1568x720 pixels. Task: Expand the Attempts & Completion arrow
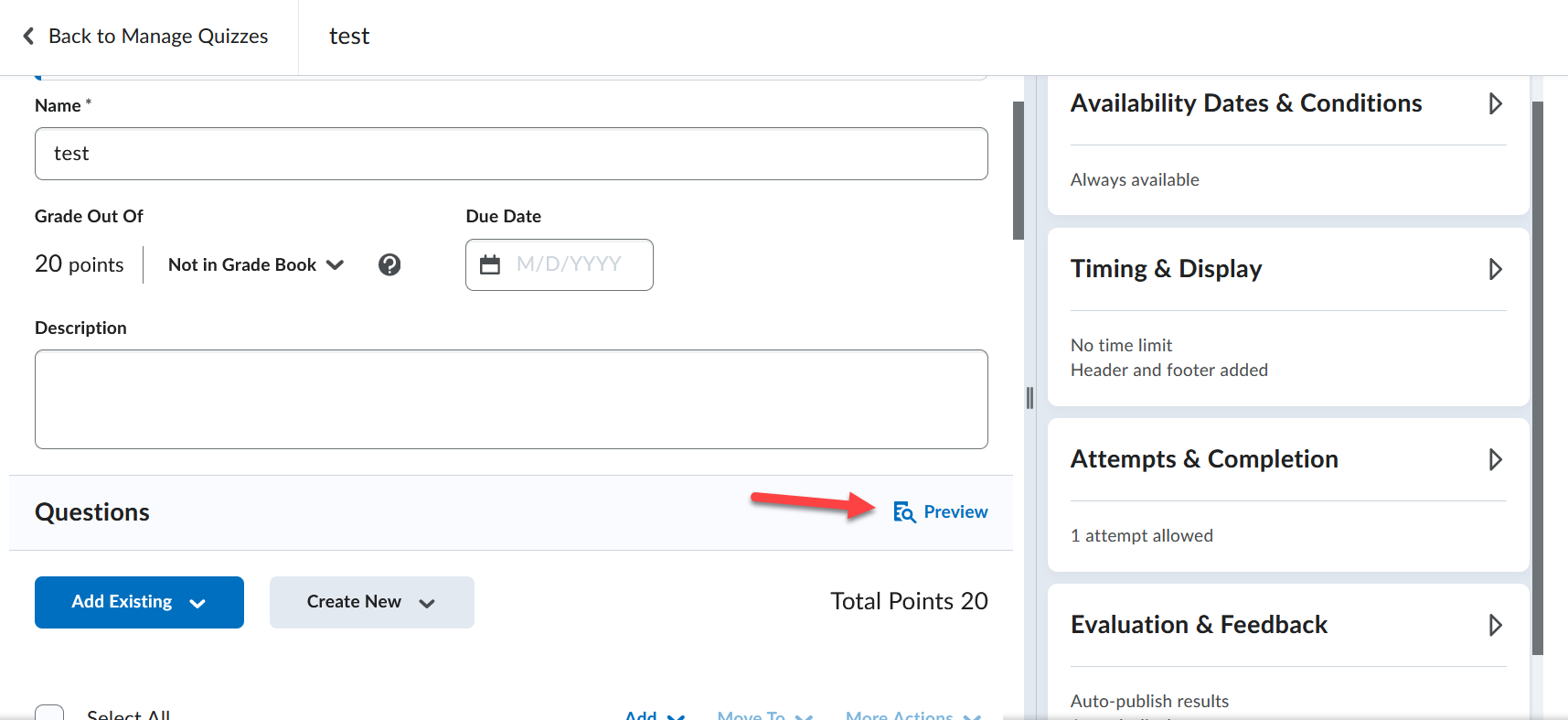[x=1495, y=459]
